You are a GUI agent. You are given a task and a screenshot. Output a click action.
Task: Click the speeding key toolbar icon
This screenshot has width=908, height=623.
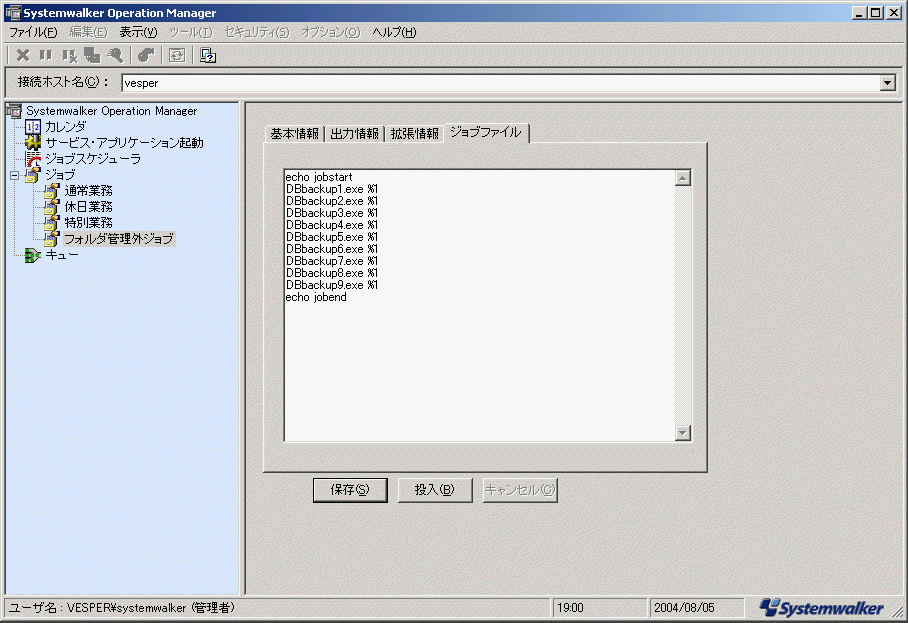tap(115, 55)
